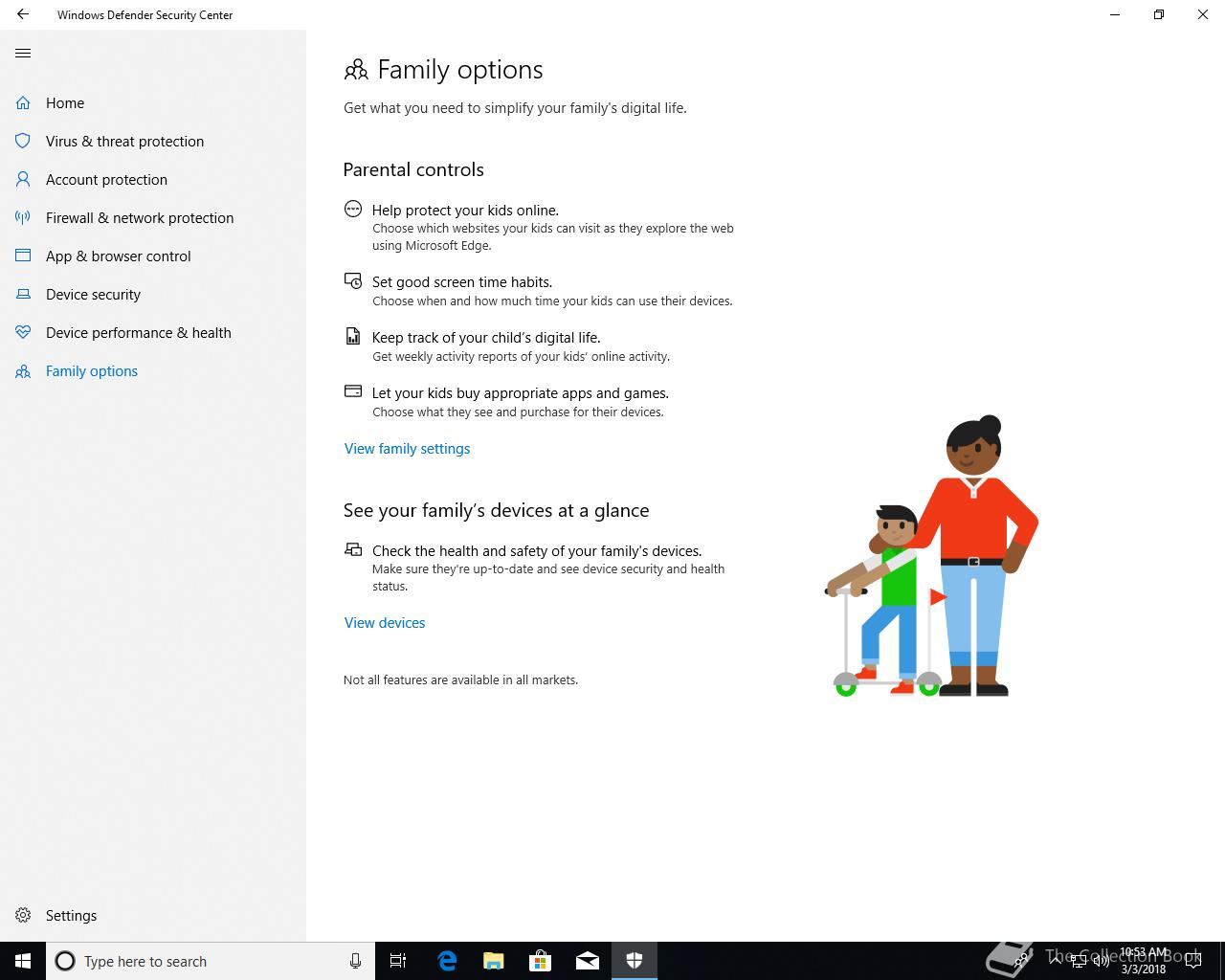Click 'Not all features are available in all markets.'

[460, 679]
